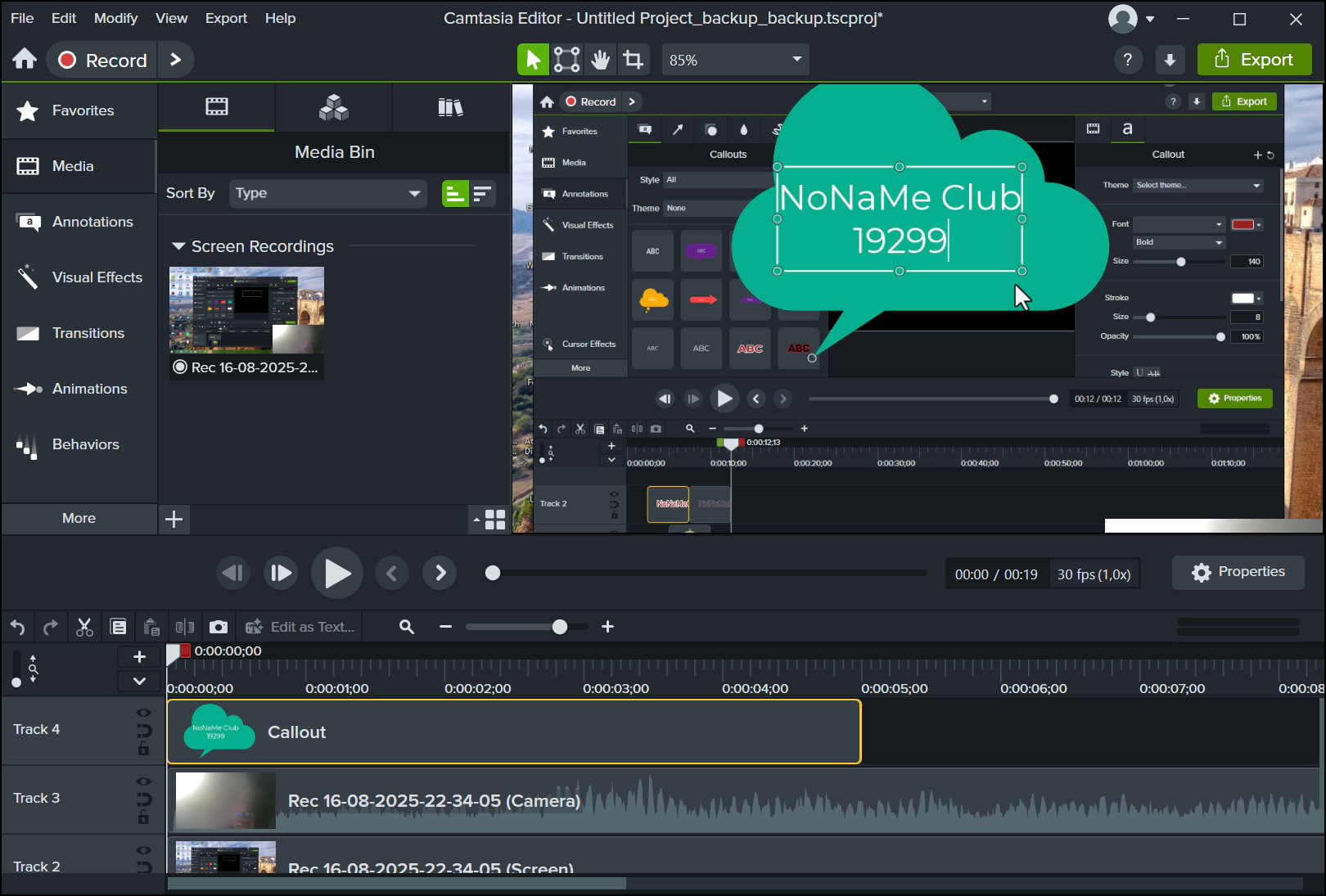1326x896 pixels.
Task: Open the help question mark icon
Action: pyautogui.click(x=1128, y=60)
